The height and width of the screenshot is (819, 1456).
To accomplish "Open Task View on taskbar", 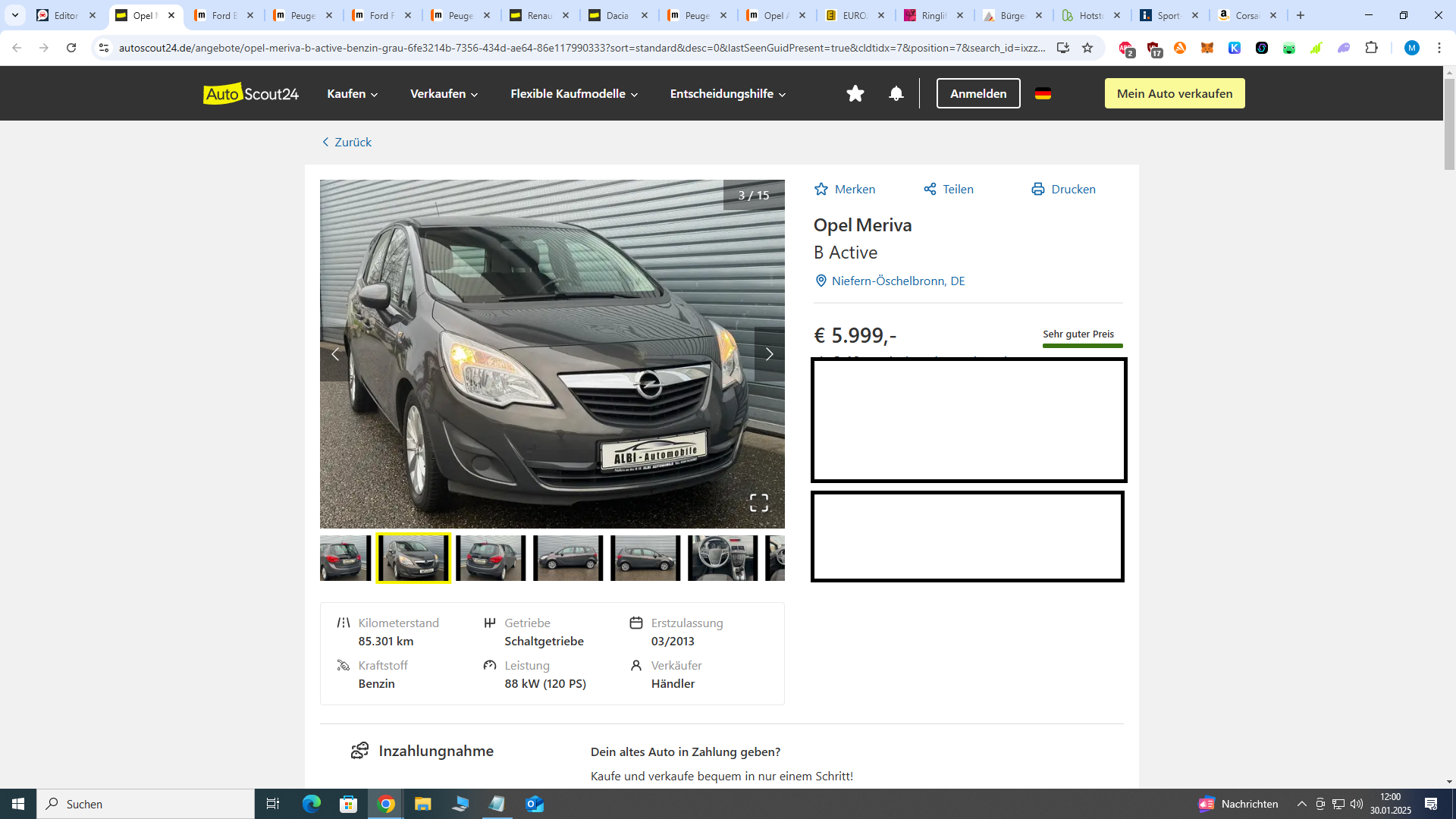I will tap(273, 804).
